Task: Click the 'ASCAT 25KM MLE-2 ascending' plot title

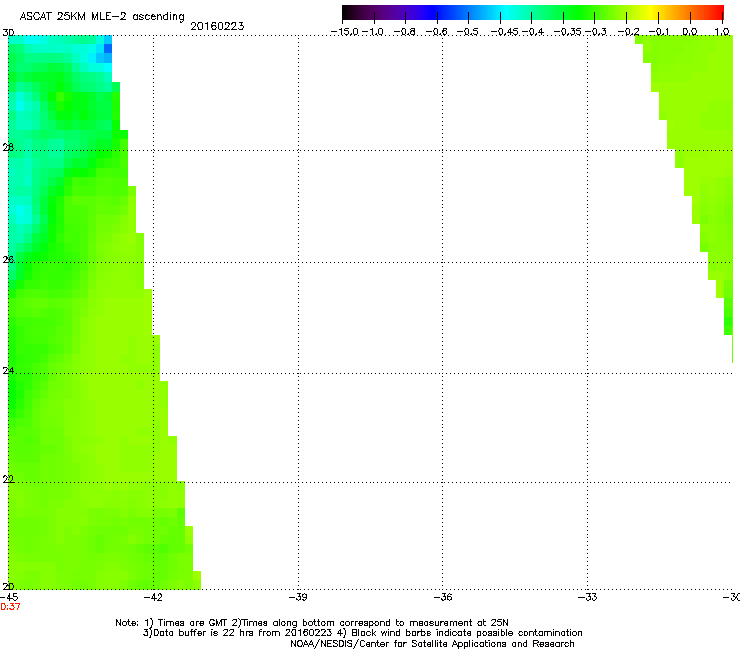Action: point(102,17)
